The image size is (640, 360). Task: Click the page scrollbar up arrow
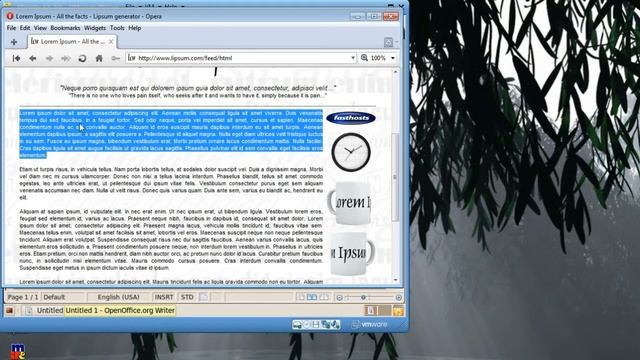click(x=395, y=72)
